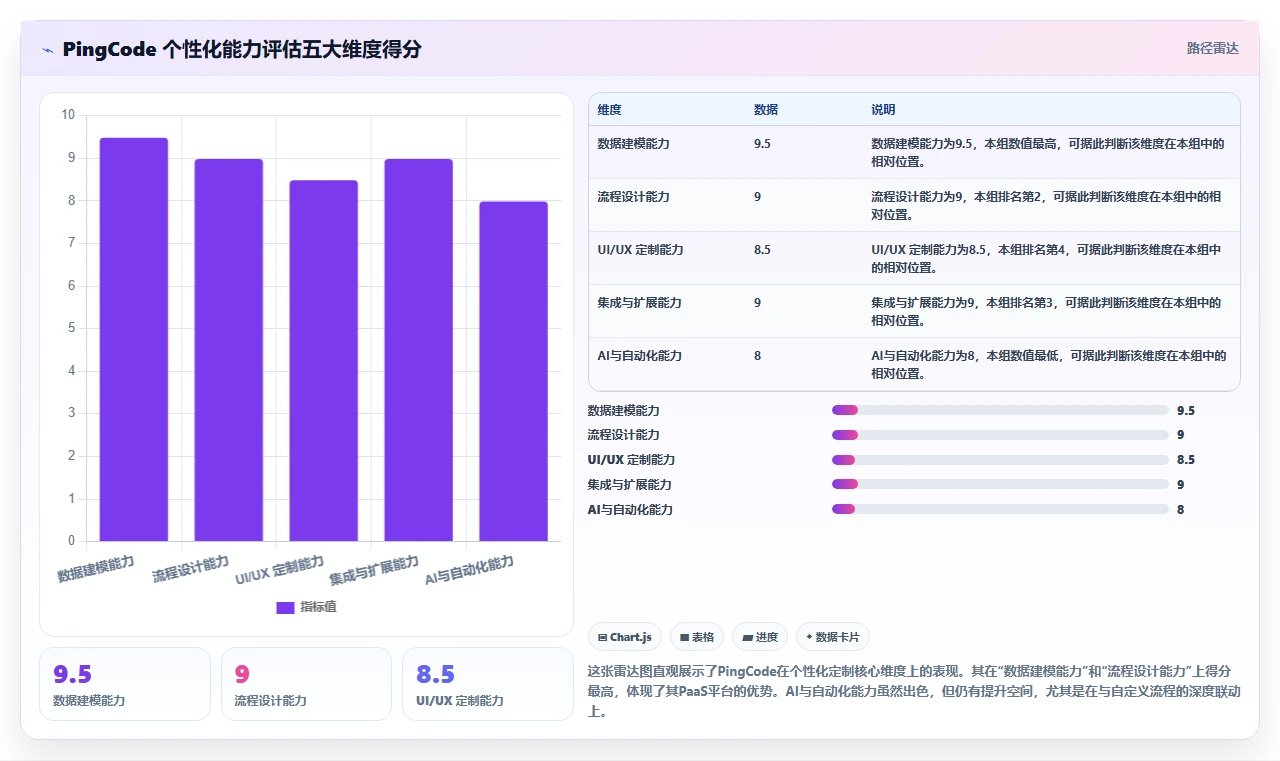
Task: Click the 数据 column header
Action: pyautogui.click(x=766, y=110)
